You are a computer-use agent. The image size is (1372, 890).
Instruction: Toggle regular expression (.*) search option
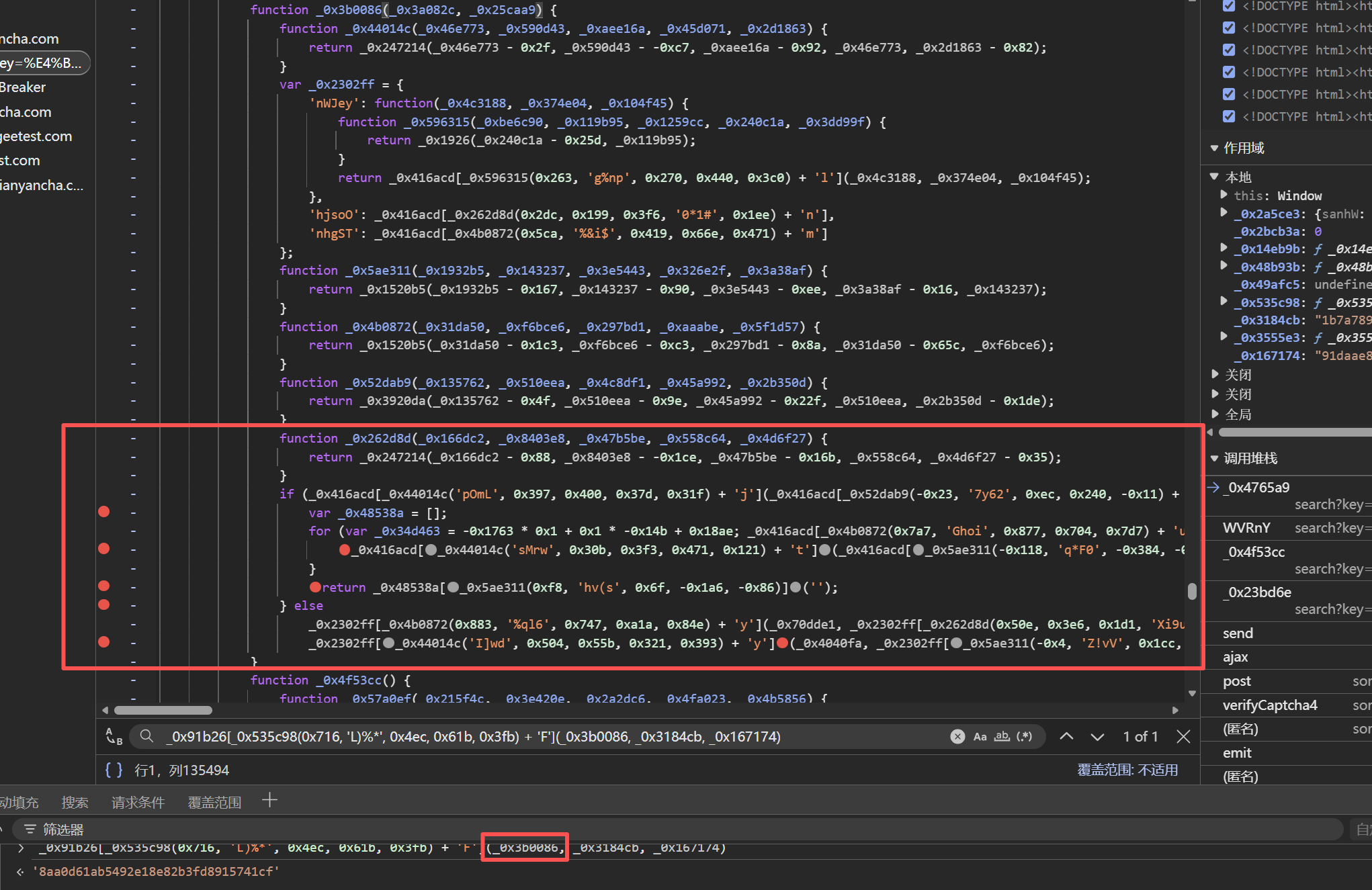tap(1024, 737)
